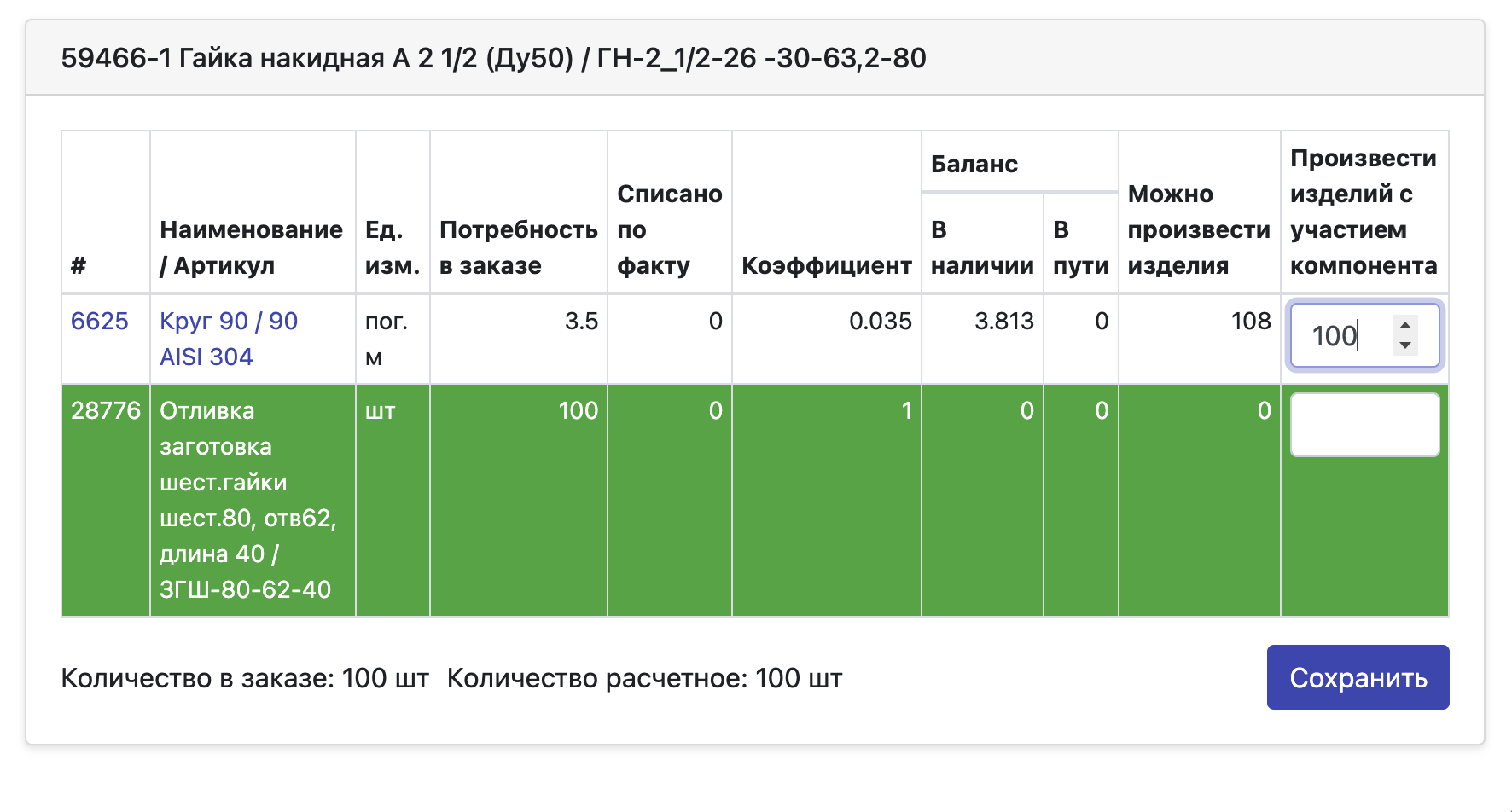Click the ID cell 28776 in green row
Viewport: 1512px width, 812px height.
pos(105,411)
